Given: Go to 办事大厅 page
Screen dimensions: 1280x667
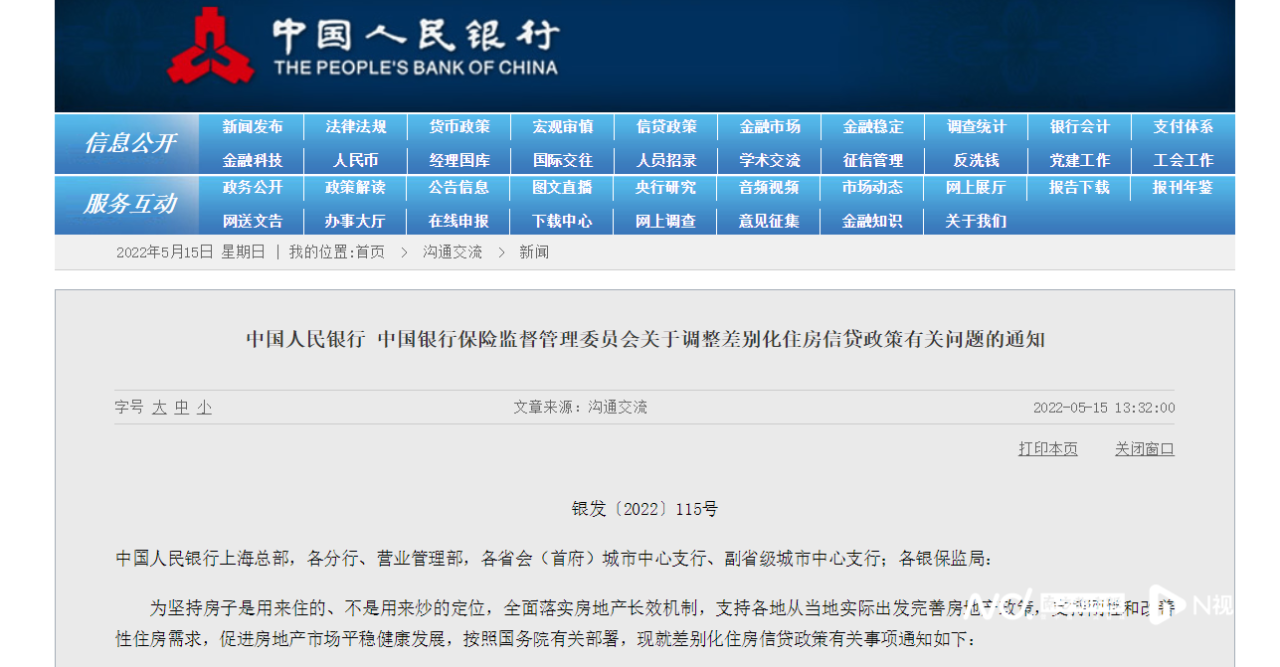Looking at the screenshot, I should point(356,221).
